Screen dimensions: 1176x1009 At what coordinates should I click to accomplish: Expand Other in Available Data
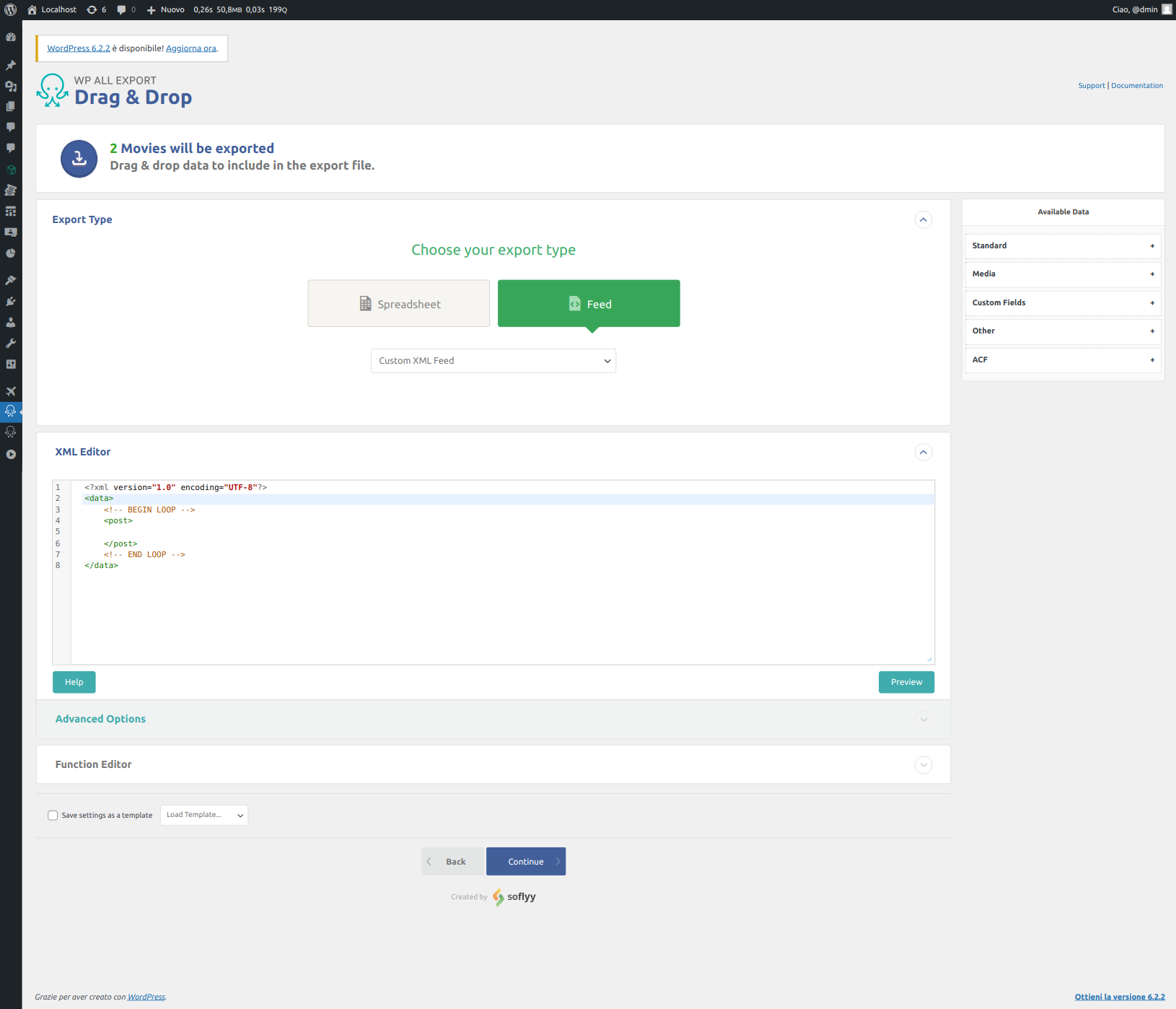click(x=1063, y=331)
